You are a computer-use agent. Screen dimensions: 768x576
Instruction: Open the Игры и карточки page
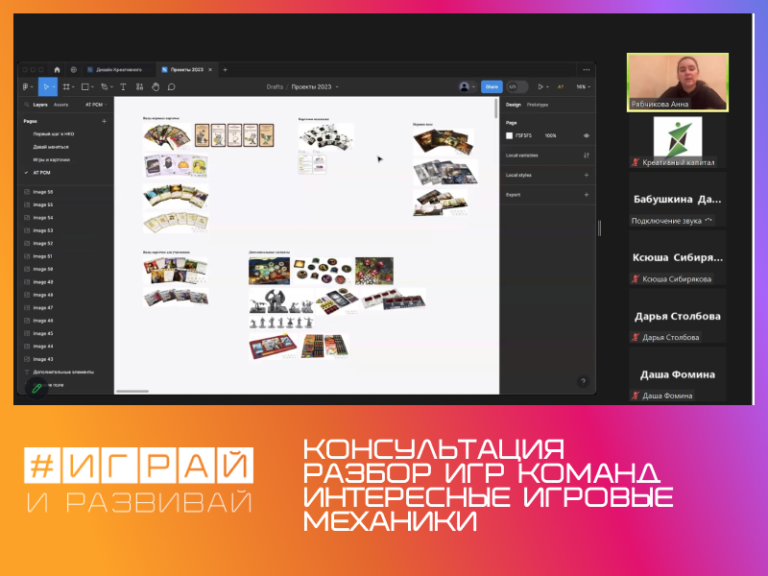click(x=51, y=160)
